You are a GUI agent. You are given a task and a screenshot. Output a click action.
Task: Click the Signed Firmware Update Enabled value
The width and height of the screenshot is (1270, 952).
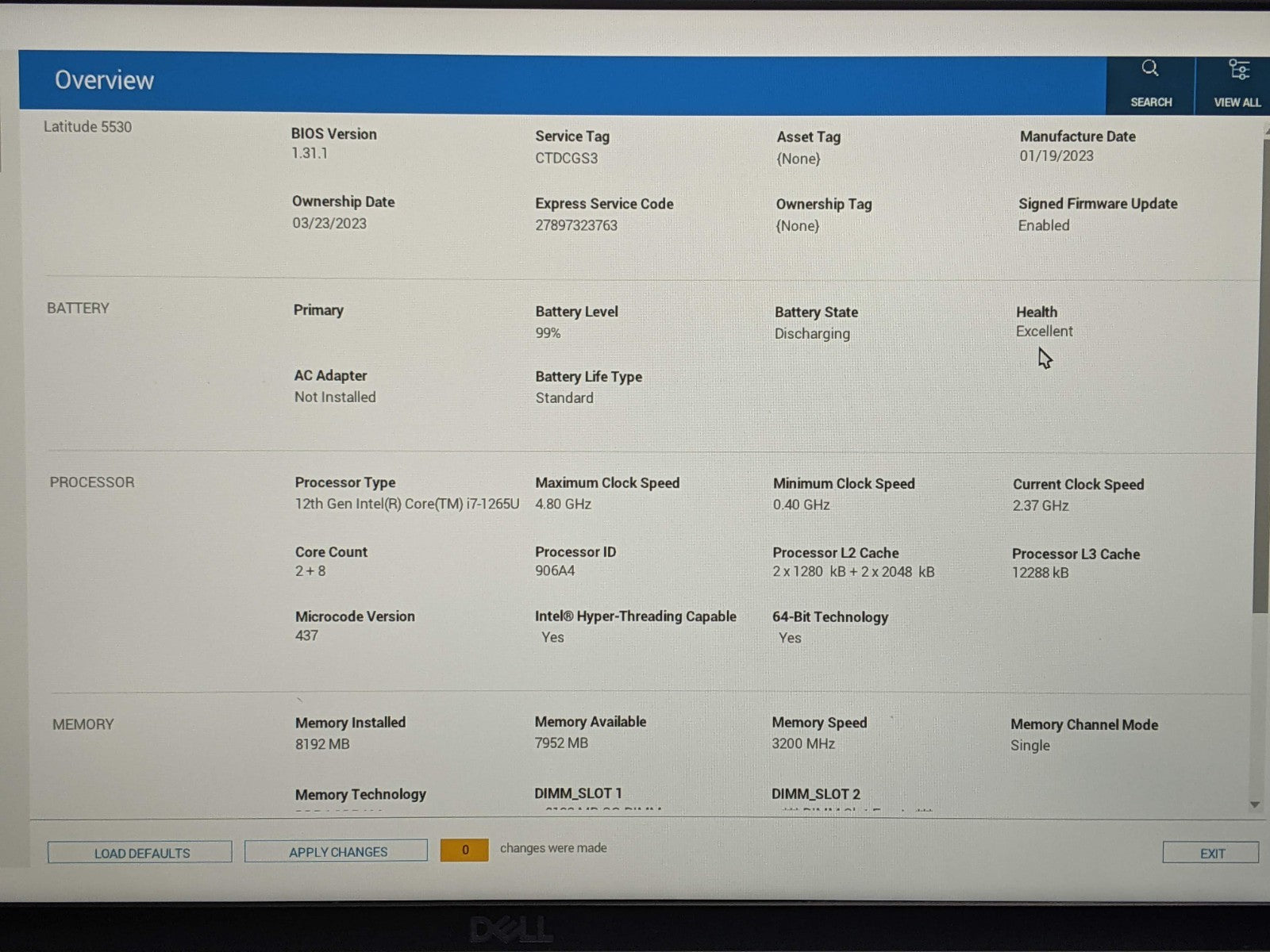tap(1044, 225)
